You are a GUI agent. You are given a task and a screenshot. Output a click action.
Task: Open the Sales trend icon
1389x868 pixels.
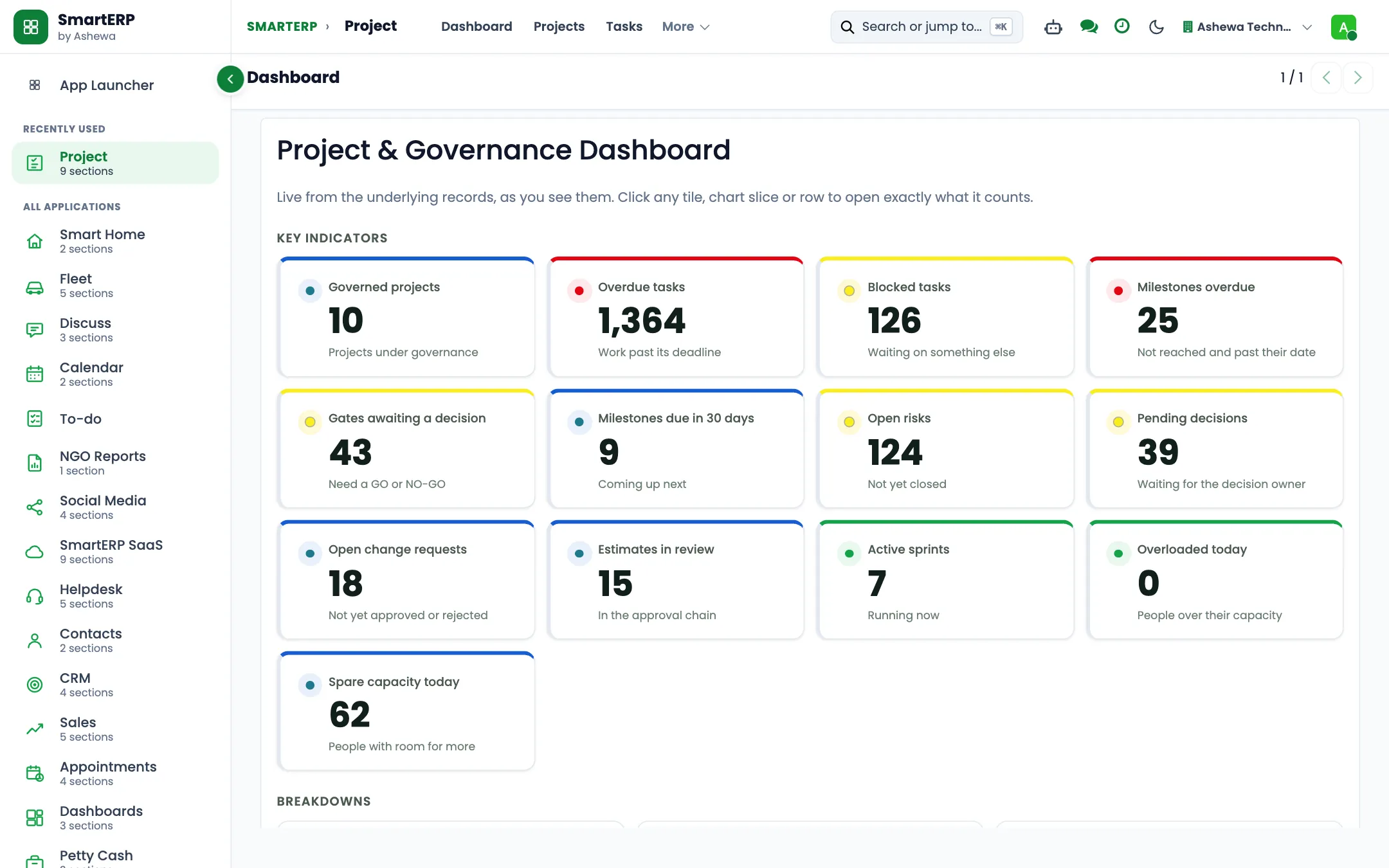pyautogui.click(x=35, y=729)
